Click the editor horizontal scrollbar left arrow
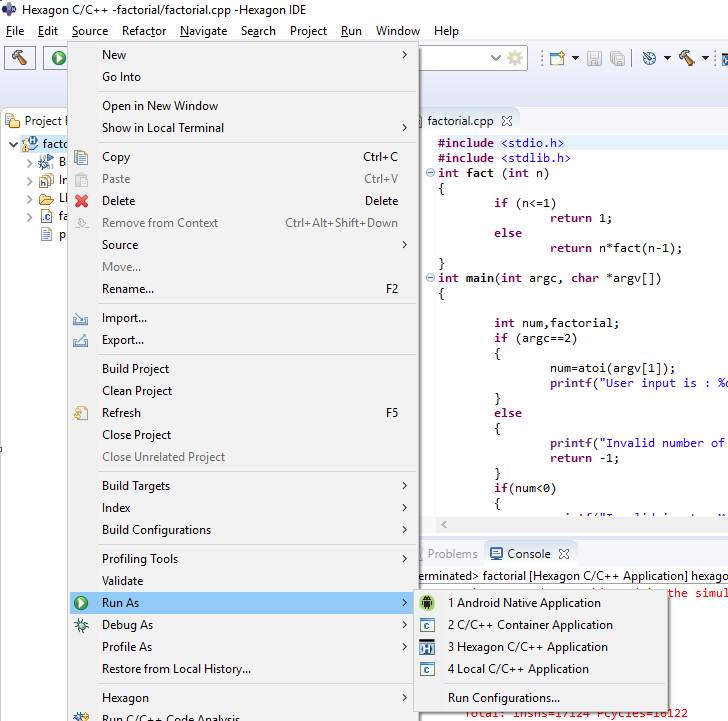This screenshot has width=728, height=721. tap(444, 525)
